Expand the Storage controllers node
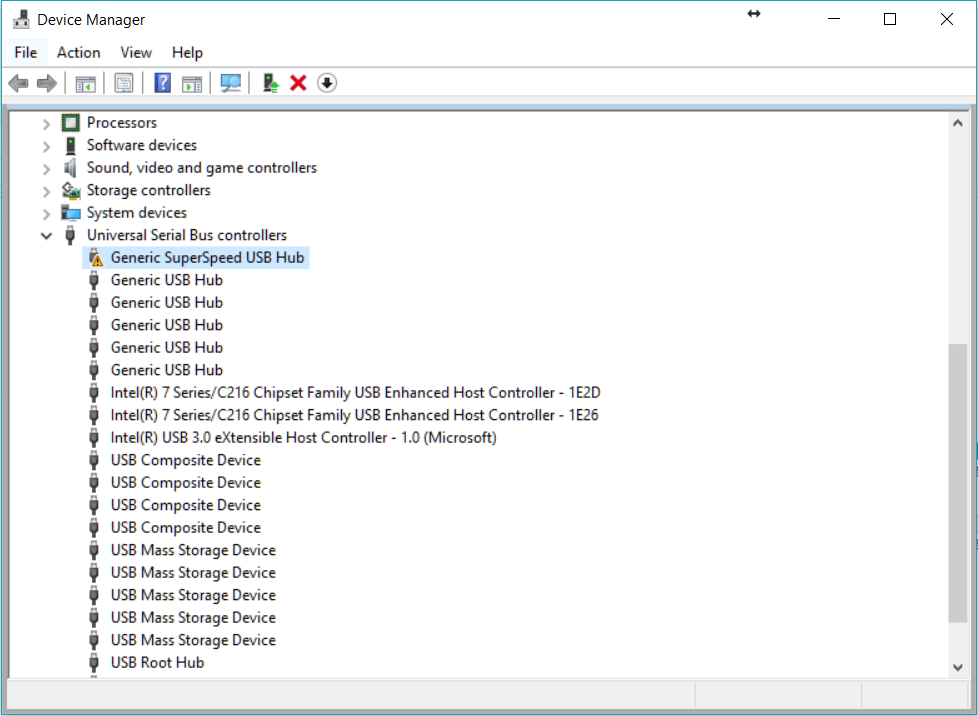The image size is (978, 716). click(x=46, y=190)
